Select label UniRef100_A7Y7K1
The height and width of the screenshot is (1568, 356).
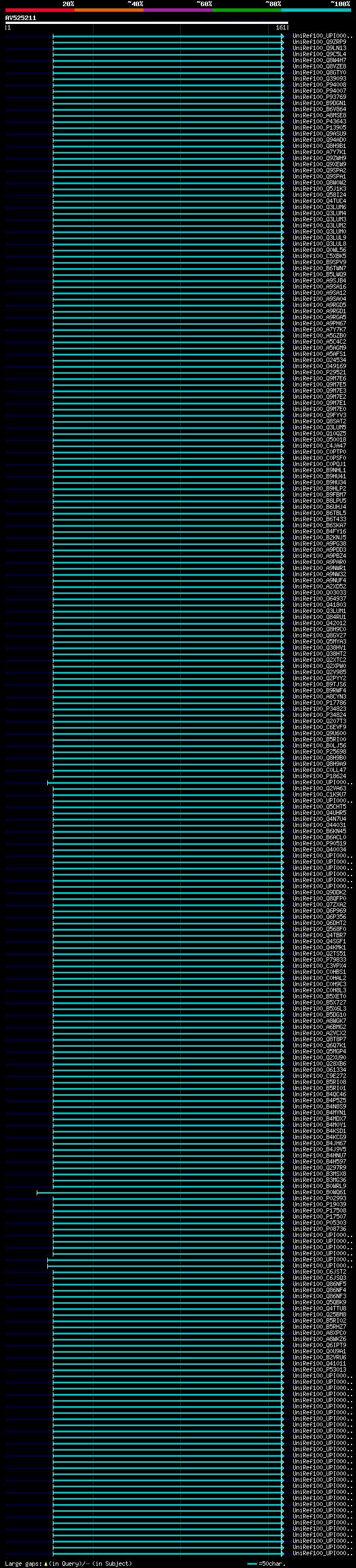(319, 152)
